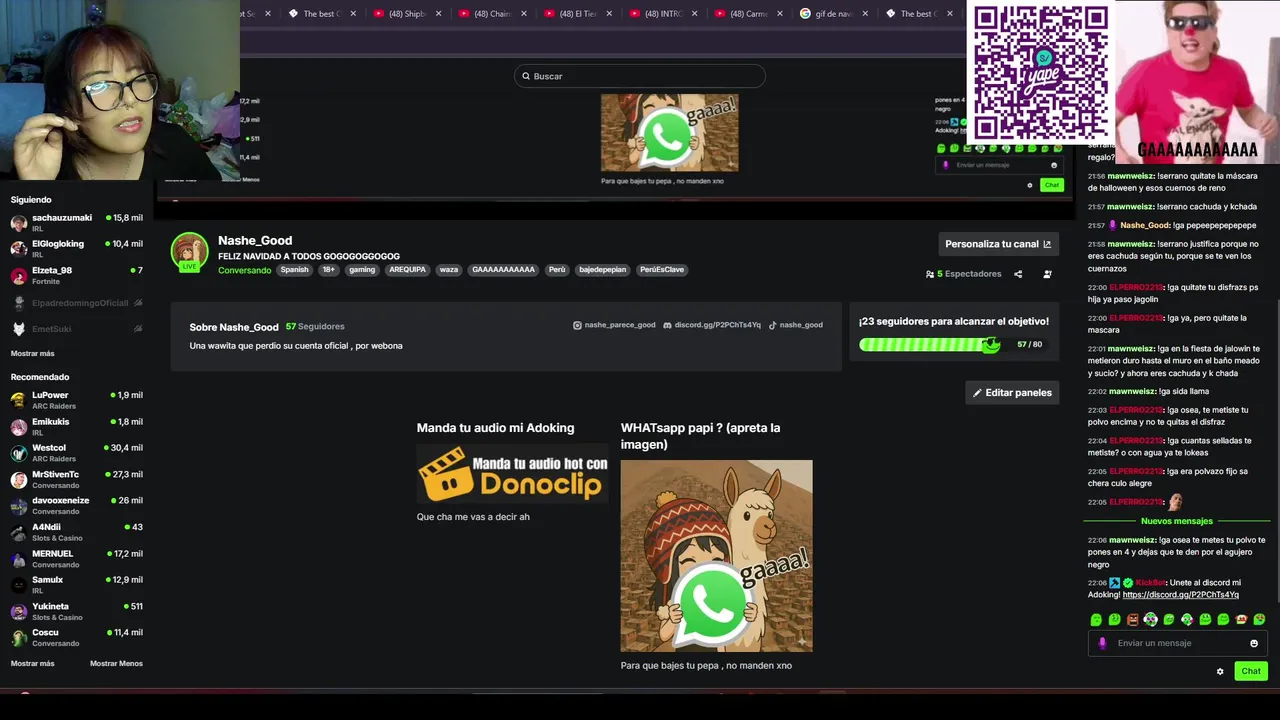Click the 18+ stream tag
Image resolution: width=1280 pixels, height=720 pixels.
328,270
